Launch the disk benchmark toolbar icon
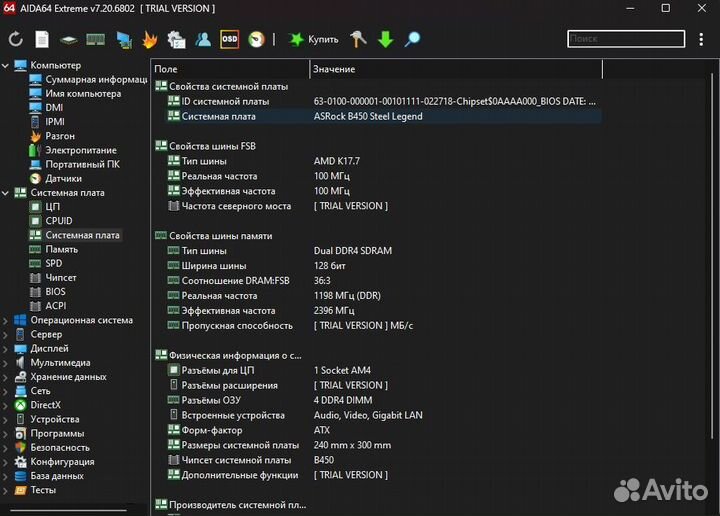 tap(68, 40)
